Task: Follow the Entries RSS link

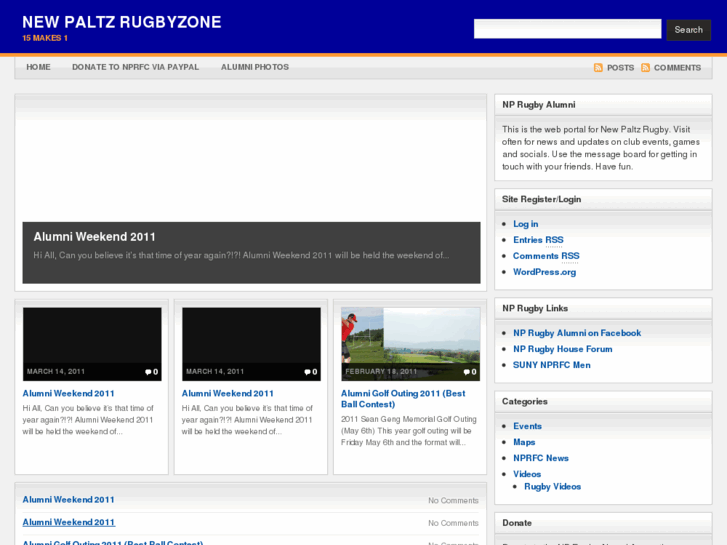Action: (x=538, y=240)
